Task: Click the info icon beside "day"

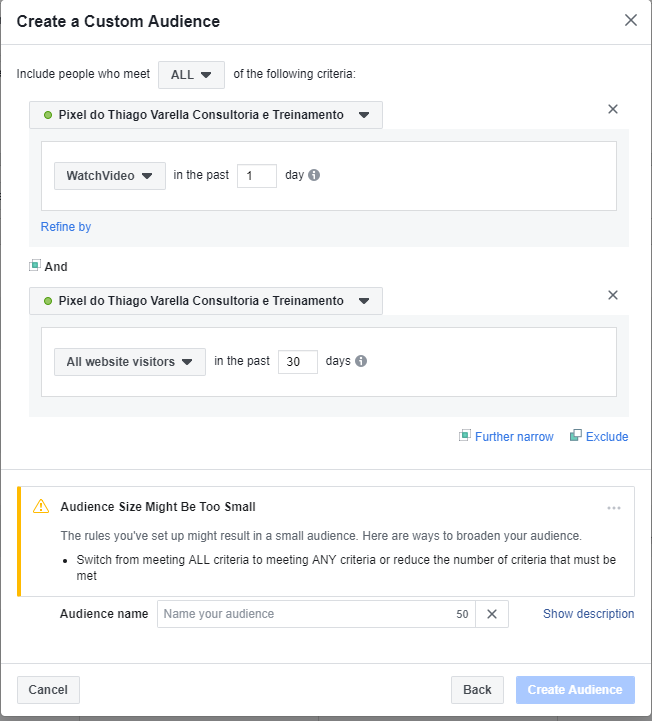Action: [314, 175]
